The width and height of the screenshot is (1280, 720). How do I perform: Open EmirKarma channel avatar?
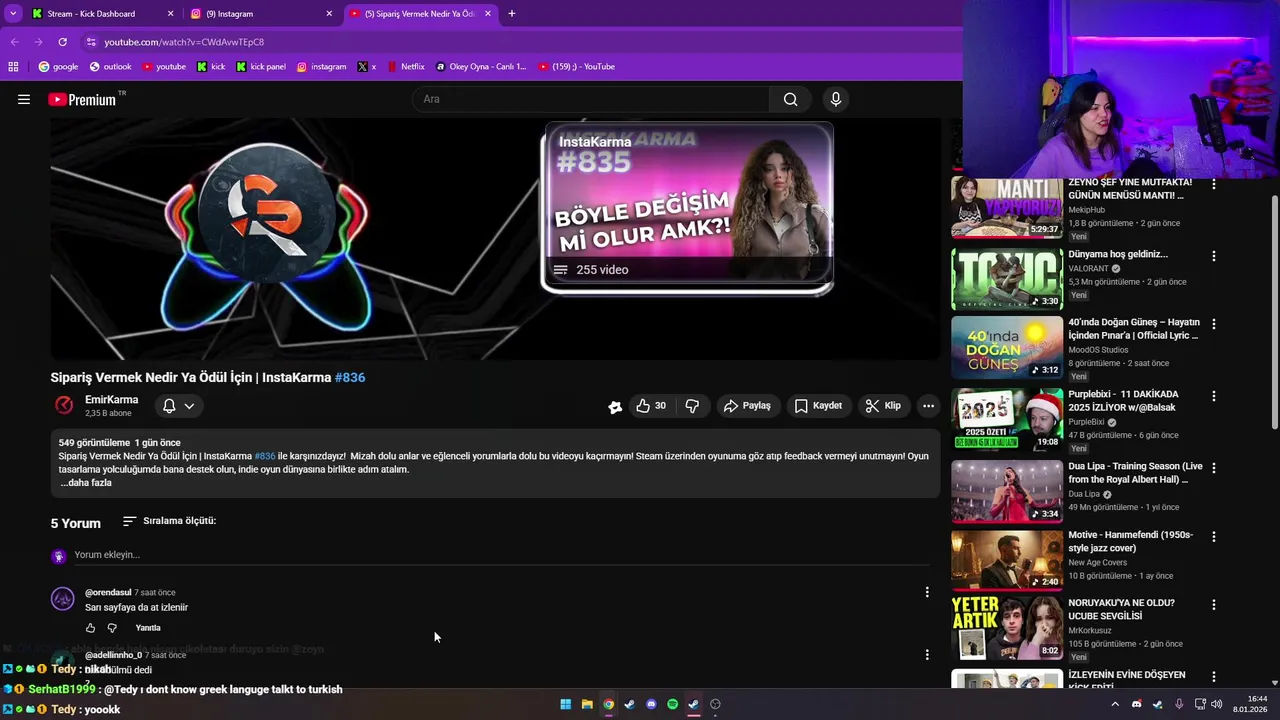(64, 405)
